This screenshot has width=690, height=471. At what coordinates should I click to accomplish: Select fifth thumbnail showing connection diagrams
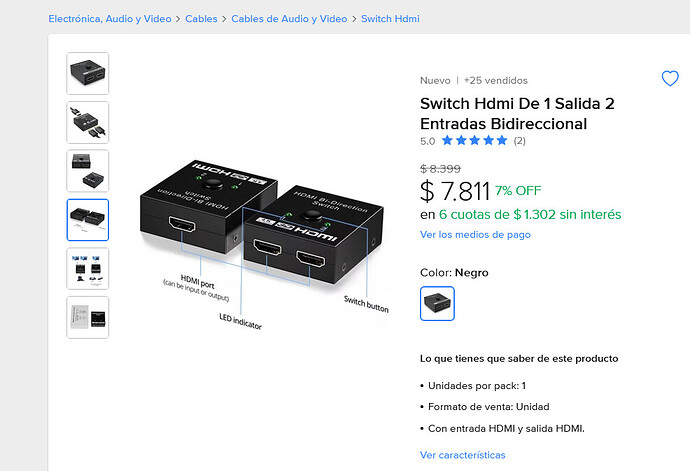click(88, 269)
